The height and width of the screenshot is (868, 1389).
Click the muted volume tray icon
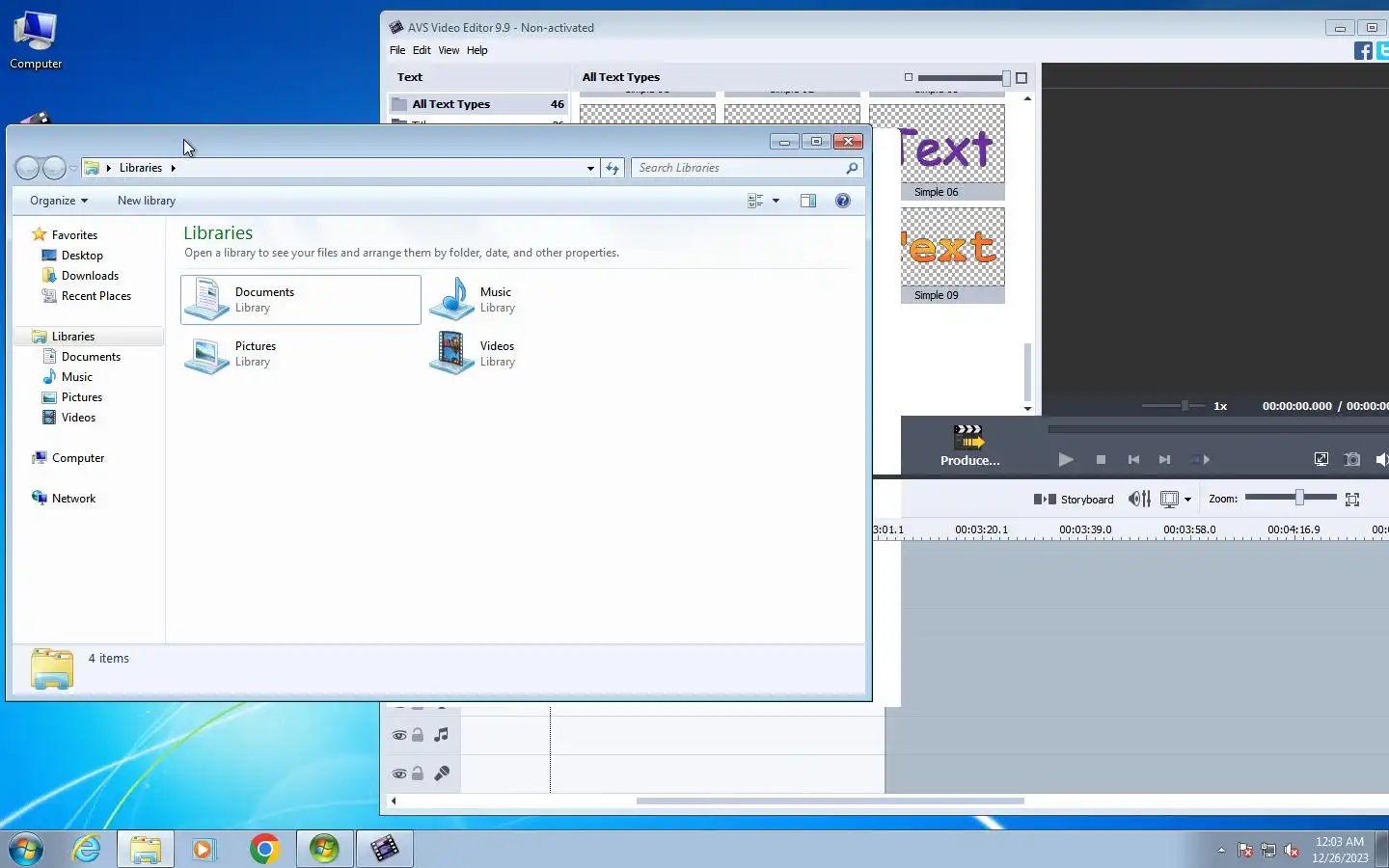pyautogui.click(x=1292, y=851)
